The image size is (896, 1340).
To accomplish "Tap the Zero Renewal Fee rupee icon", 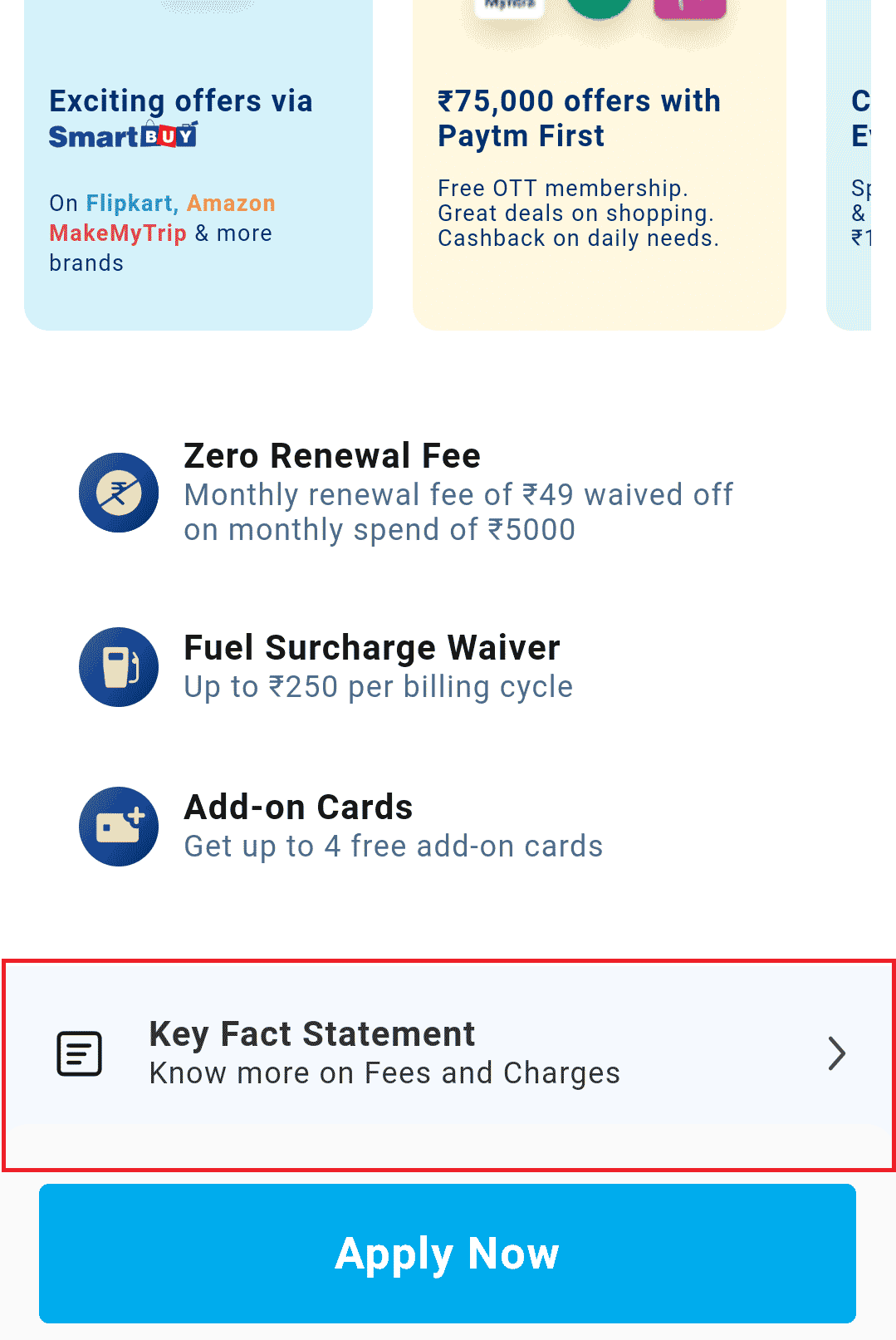I will click(x=119, y=493).
